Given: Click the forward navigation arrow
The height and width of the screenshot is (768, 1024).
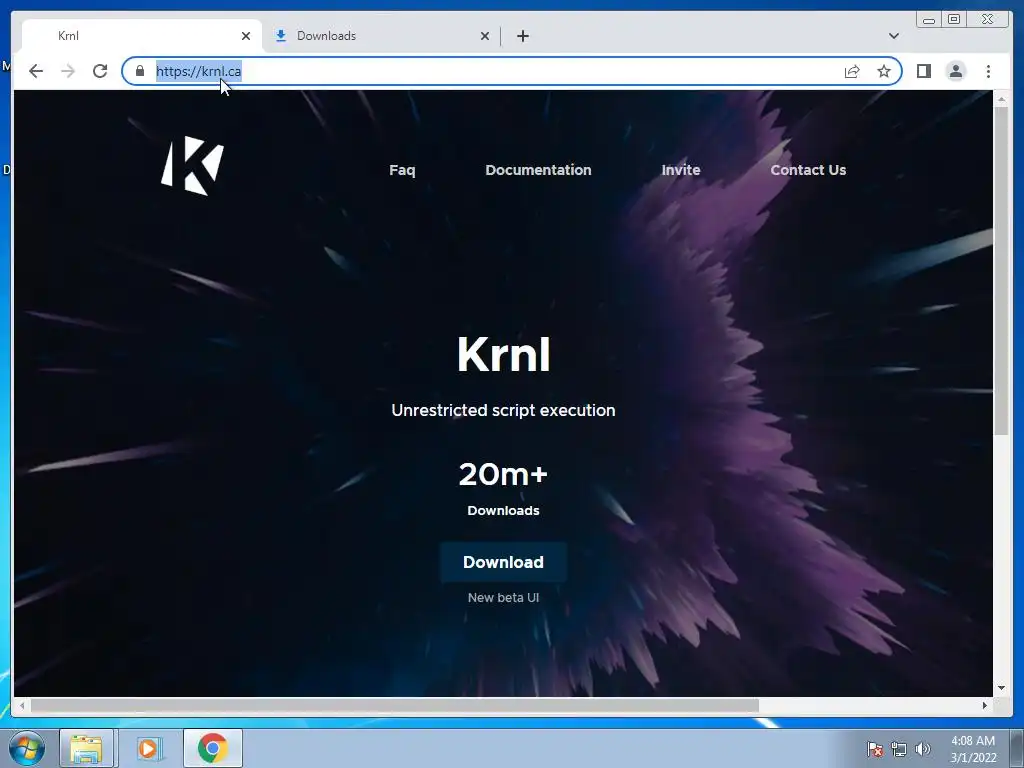Looking at the screenshot, I should pos(68,71).
